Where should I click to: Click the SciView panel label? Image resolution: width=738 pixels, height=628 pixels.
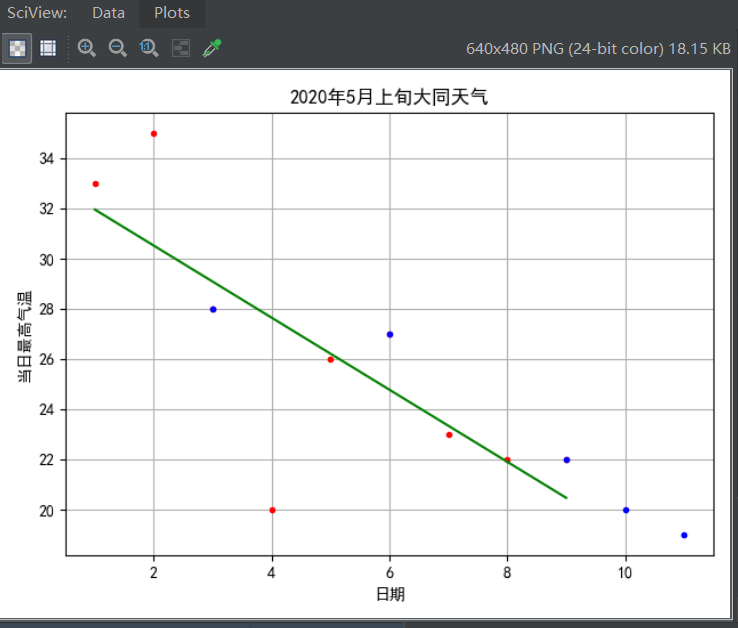coord(37,13)
